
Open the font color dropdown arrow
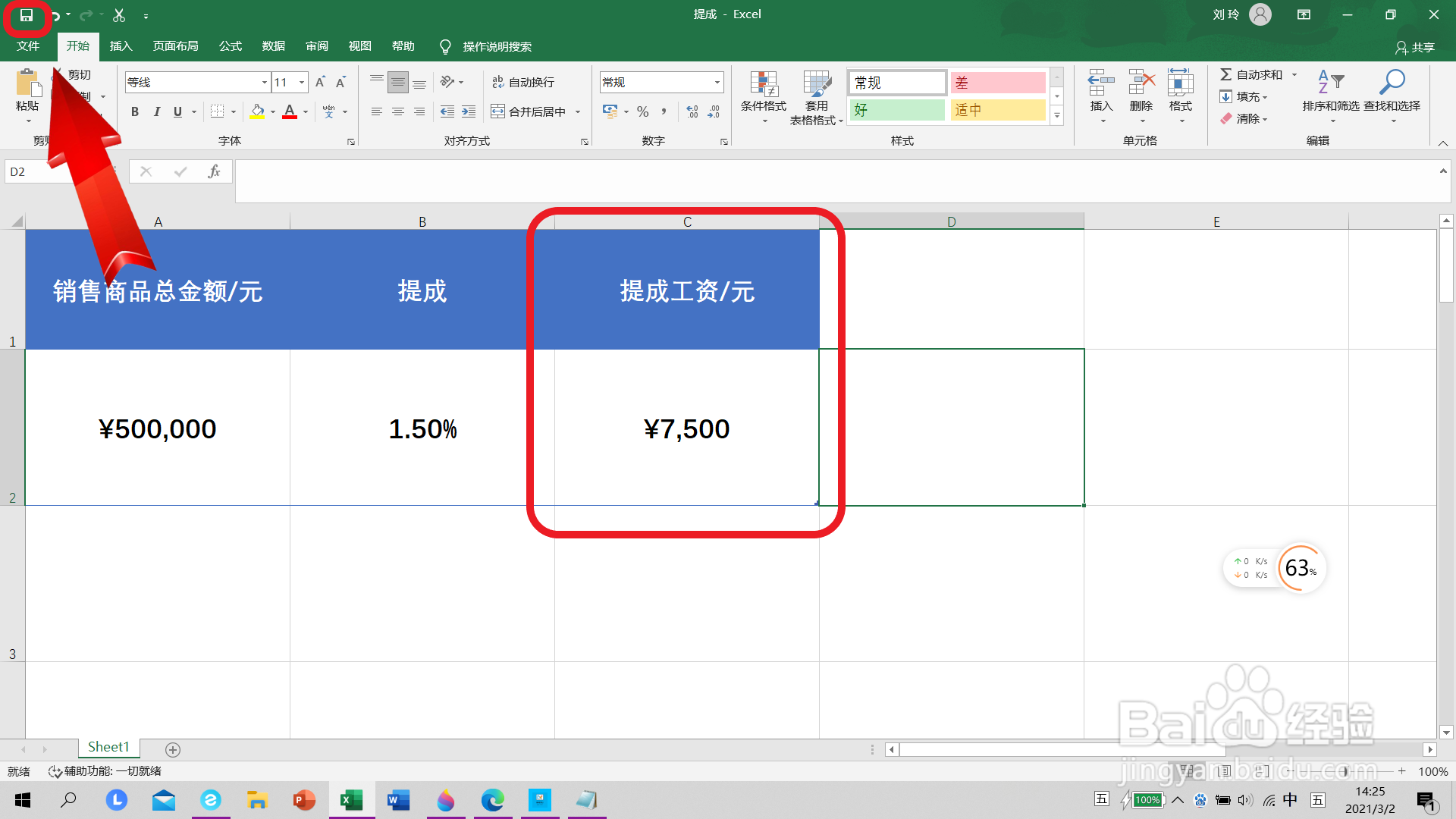[306, 111]
